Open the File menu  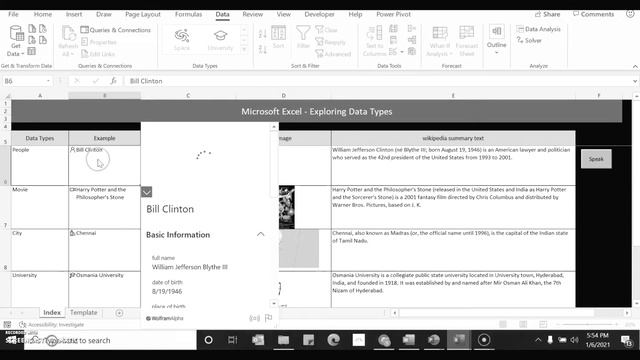point(13,14)
